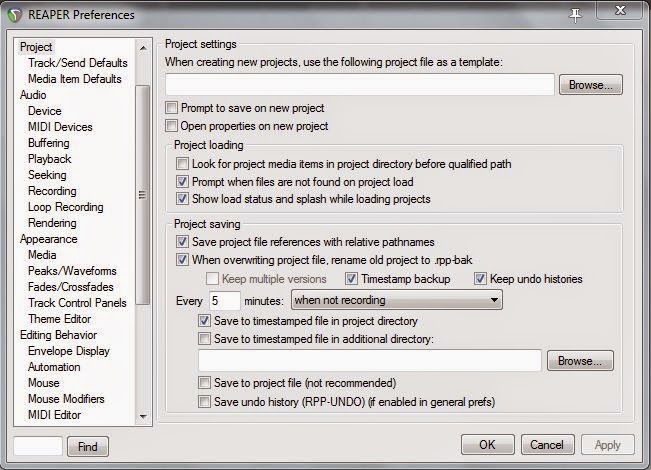
Task: Click the additional directory path field
Action: coord(370,360)
